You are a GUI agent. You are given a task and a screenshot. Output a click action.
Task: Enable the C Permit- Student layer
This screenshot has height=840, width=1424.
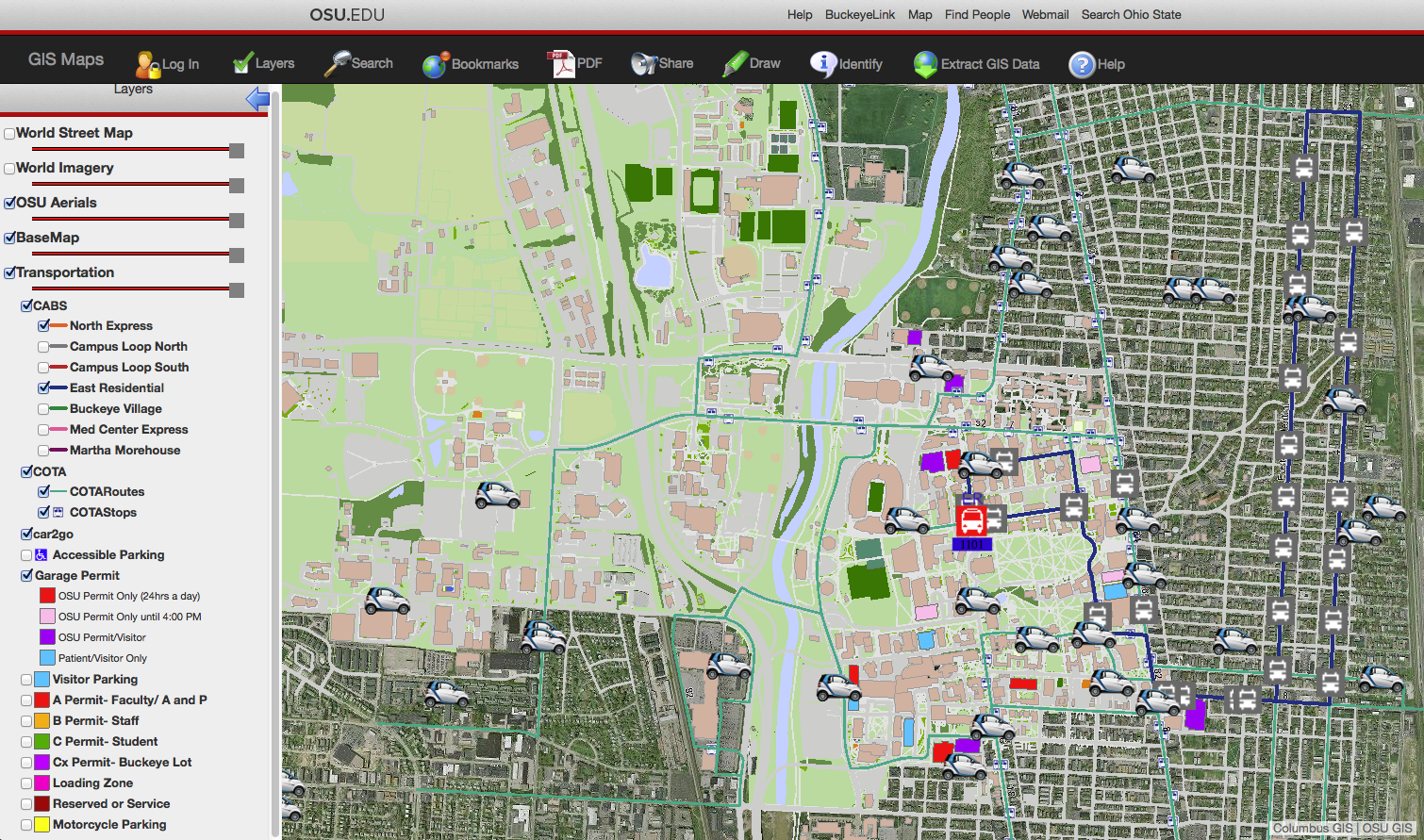[x=26, y=742]
